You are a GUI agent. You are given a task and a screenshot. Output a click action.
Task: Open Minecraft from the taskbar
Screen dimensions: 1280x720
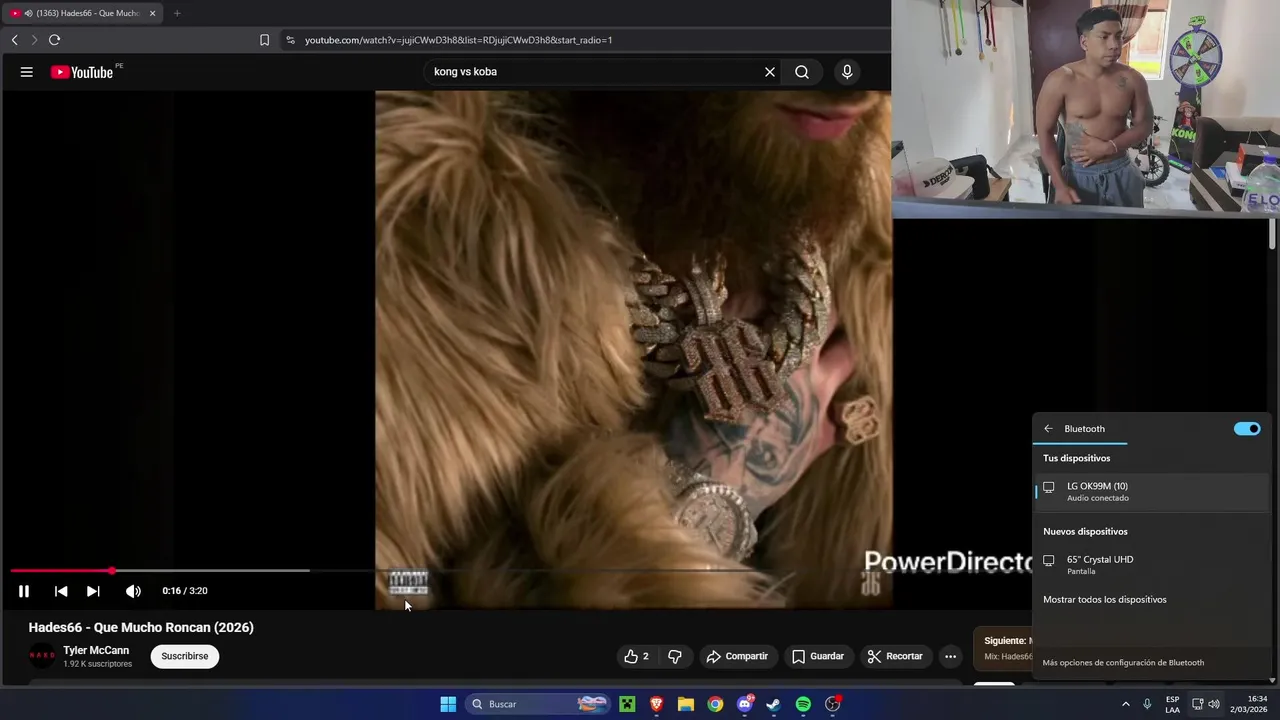click(x=627, y=704)
